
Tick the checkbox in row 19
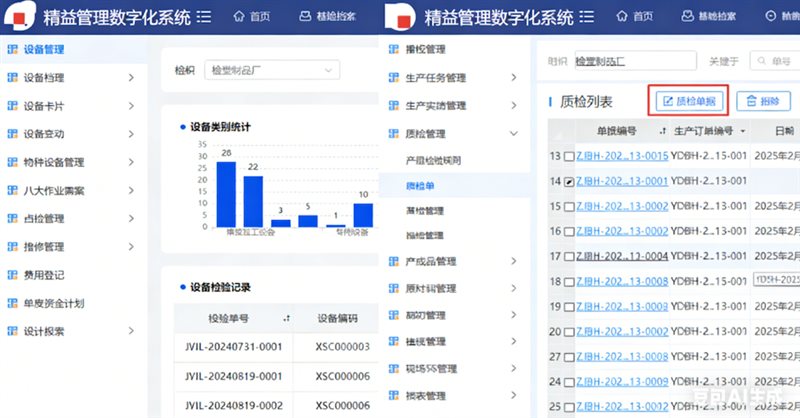(x=569, y=307)
